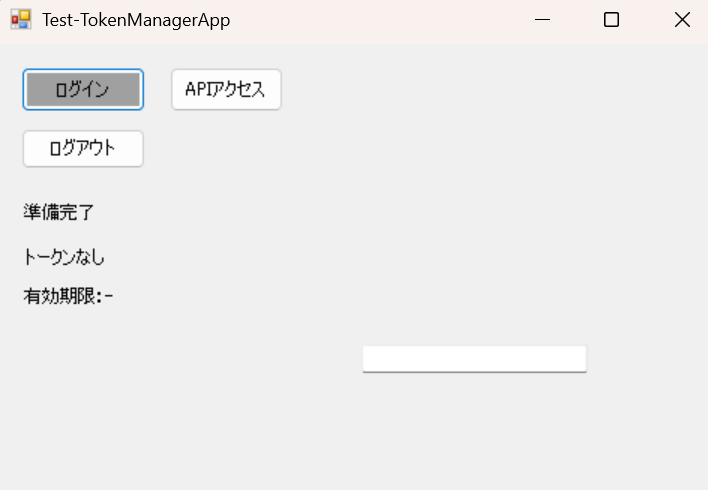Click the Test-TokenManagerApp window title
The width and height of the screenshot is (708, 490).
click(x=136, y=20)
